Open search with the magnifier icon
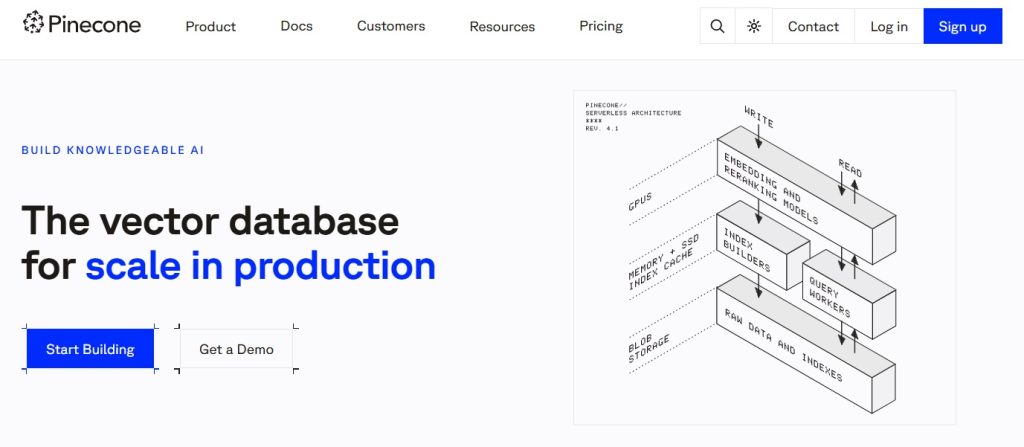This screenshot has height=447, width=1024. coord(717,26)
